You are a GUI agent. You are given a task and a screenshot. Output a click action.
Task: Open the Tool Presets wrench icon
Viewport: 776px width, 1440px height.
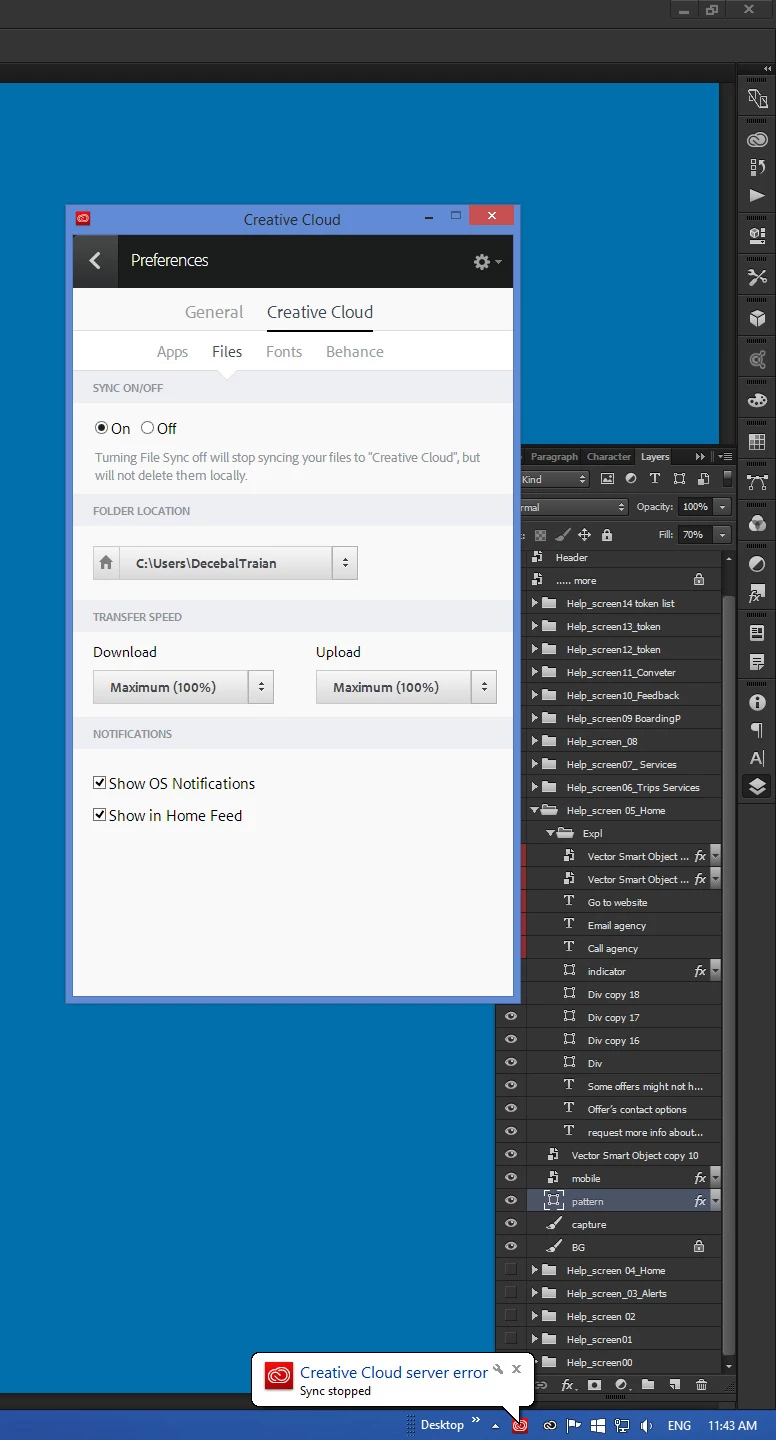pos(757,277)
